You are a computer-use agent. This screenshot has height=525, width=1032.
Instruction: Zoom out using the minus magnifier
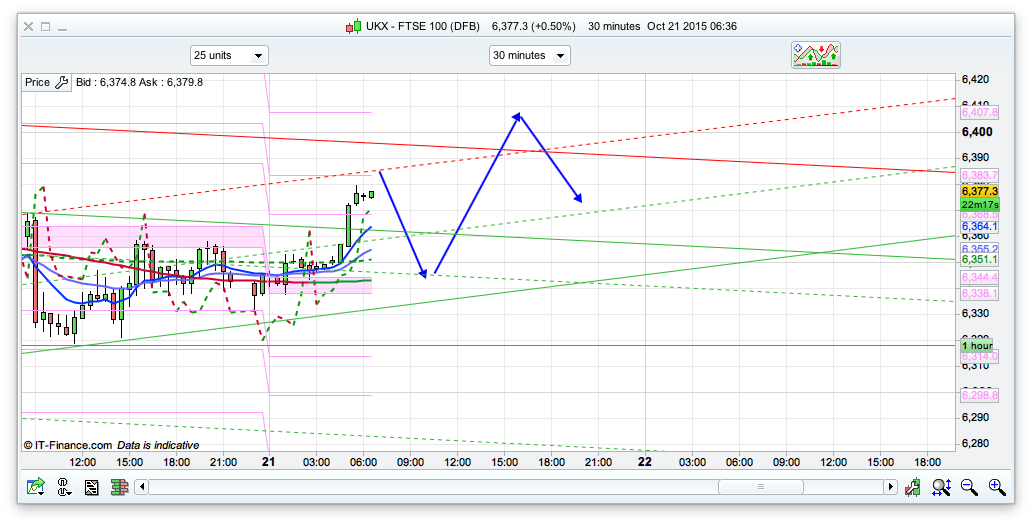969,487
